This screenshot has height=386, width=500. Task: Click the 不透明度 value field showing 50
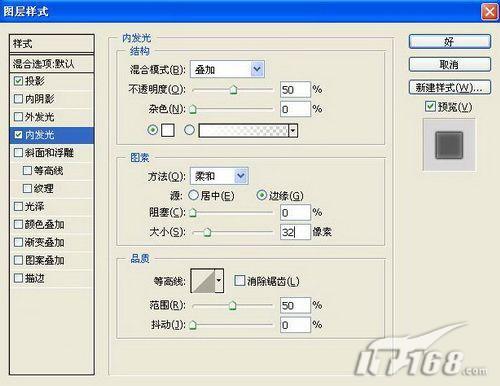click(x=295, y=89)
